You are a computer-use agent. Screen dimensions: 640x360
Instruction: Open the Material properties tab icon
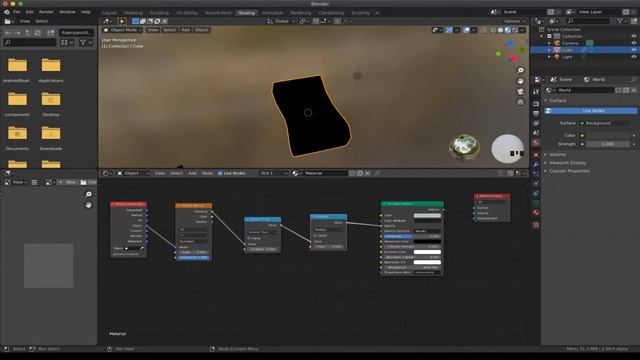tap(536, 213)
